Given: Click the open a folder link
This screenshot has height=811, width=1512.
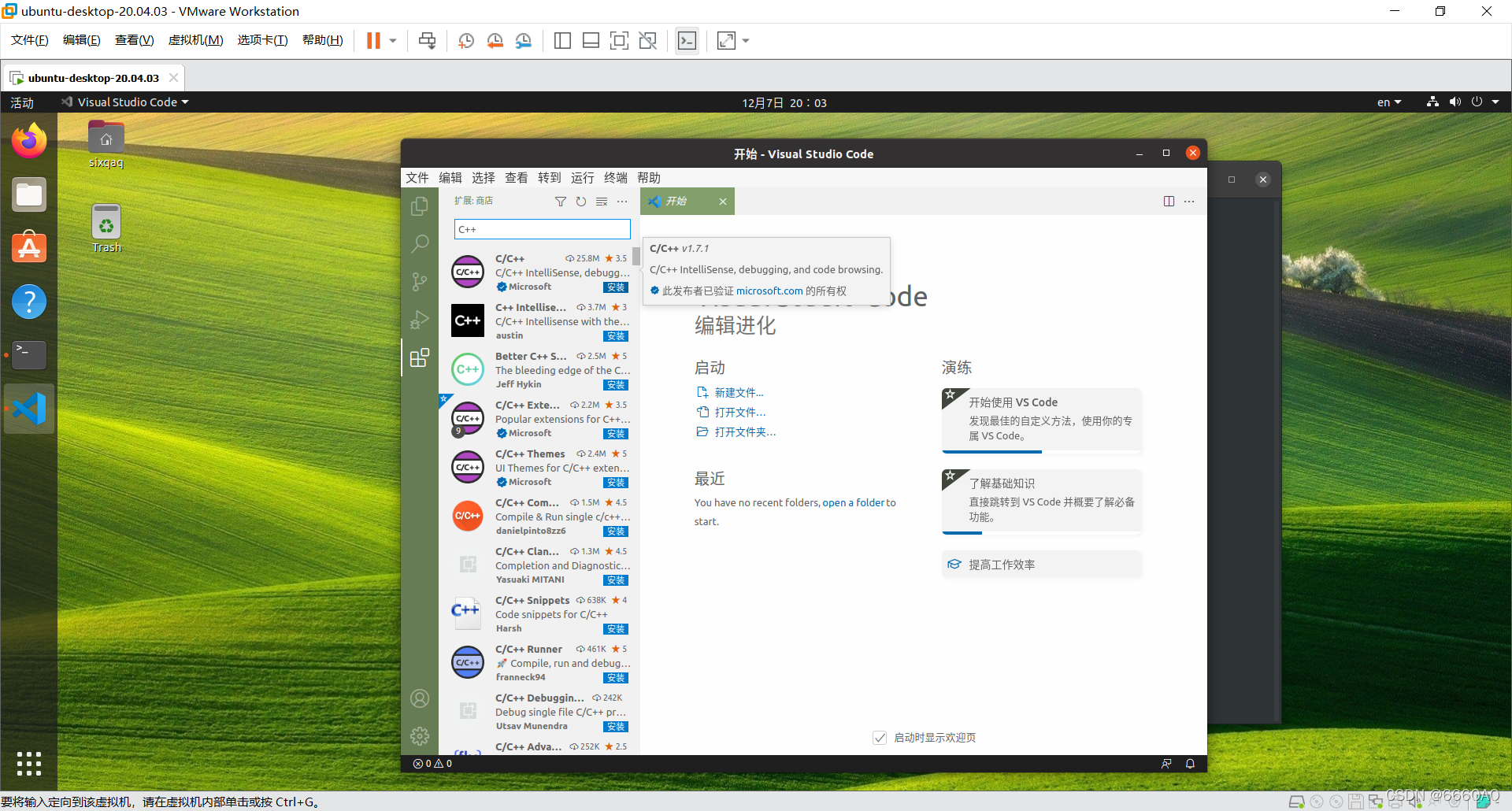Looking at the screenshot, I should pos(853,503).
